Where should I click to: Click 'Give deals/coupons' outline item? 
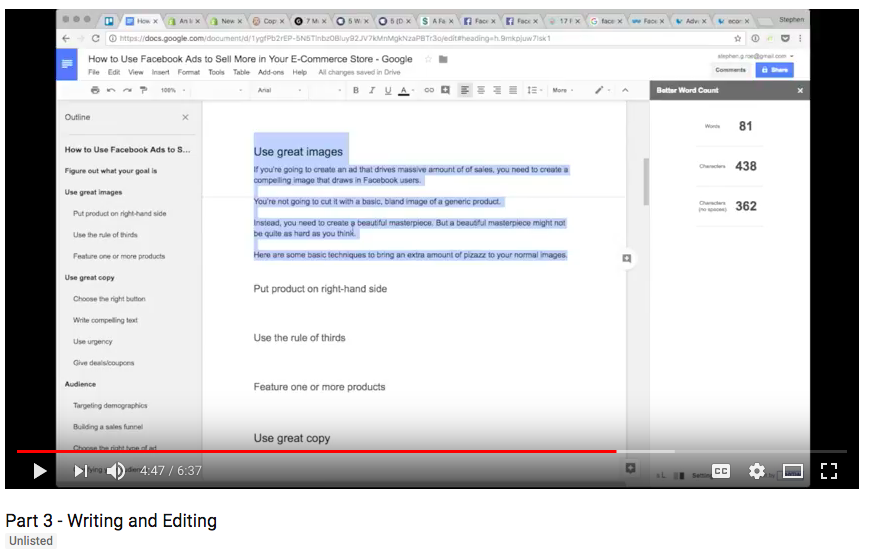point(104,363)
